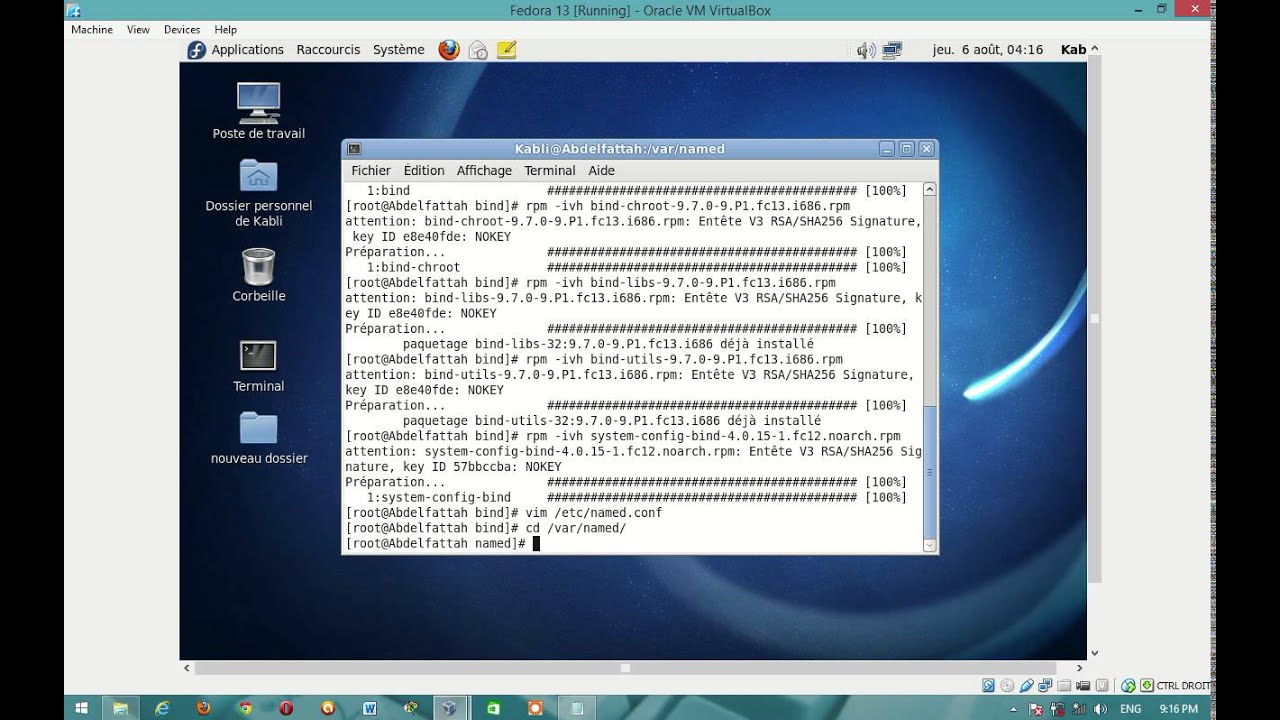The height and width of the screenshot is (720, 1280).
Task: Open the volume control in GNOME panel
Action: 866,50
